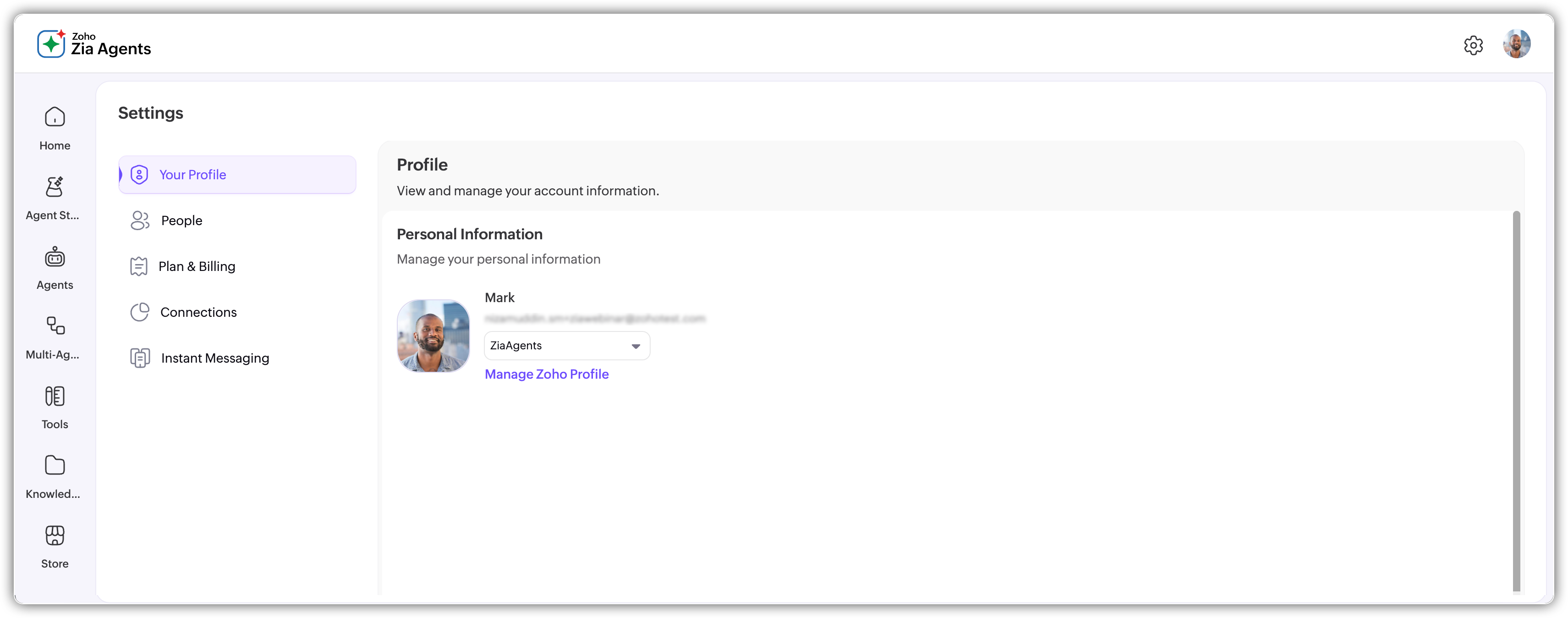The image size is (1568, 618).
Task: Click the Manage Zoho Profile link
Action: click(547, 375)
